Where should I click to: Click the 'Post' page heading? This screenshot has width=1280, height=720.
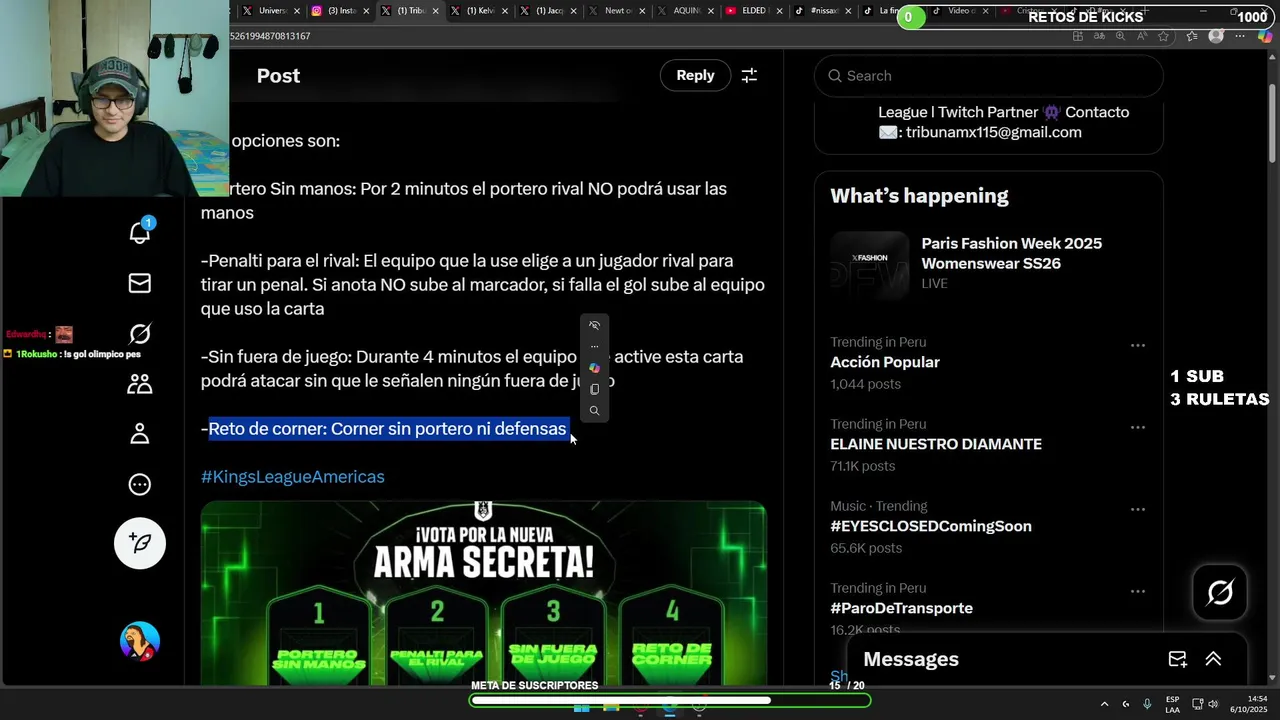(278, 76)
